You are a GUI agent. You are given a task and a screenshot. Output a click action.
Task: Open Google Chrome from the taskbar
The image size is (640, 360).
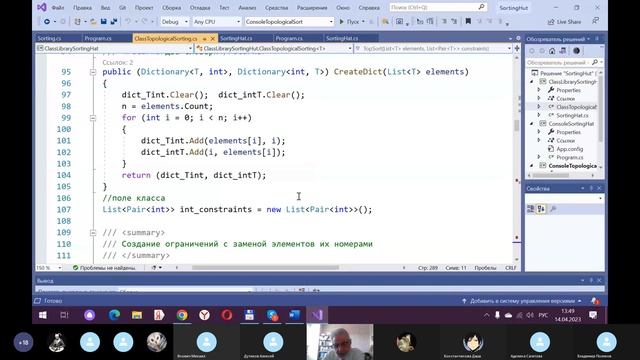coord(182,315)
